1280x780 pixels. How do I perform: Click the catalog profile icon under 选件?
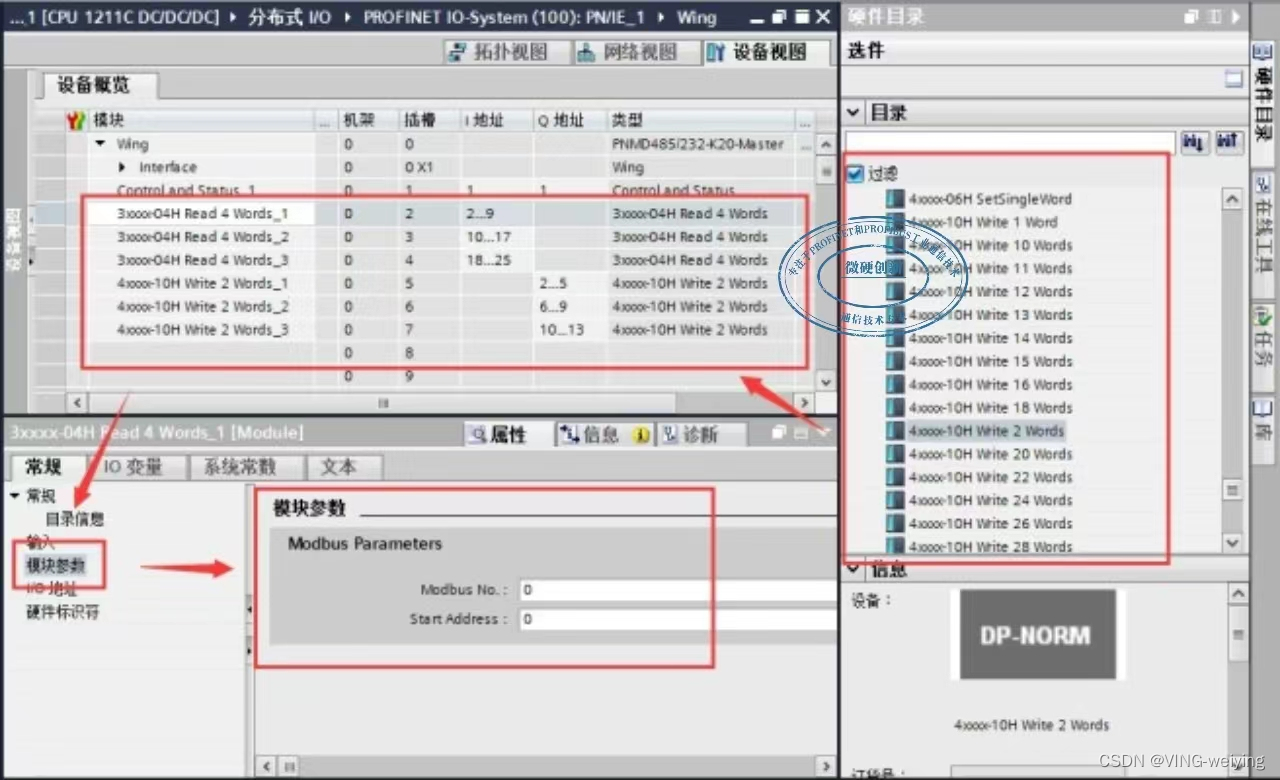(1234, 79)
